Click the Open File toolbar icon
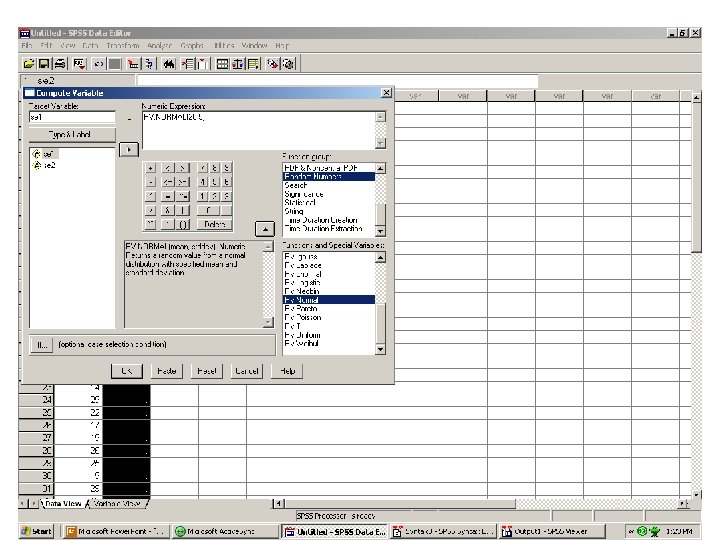Viewport: 720px width, 540px height. [x=29, y=64]
